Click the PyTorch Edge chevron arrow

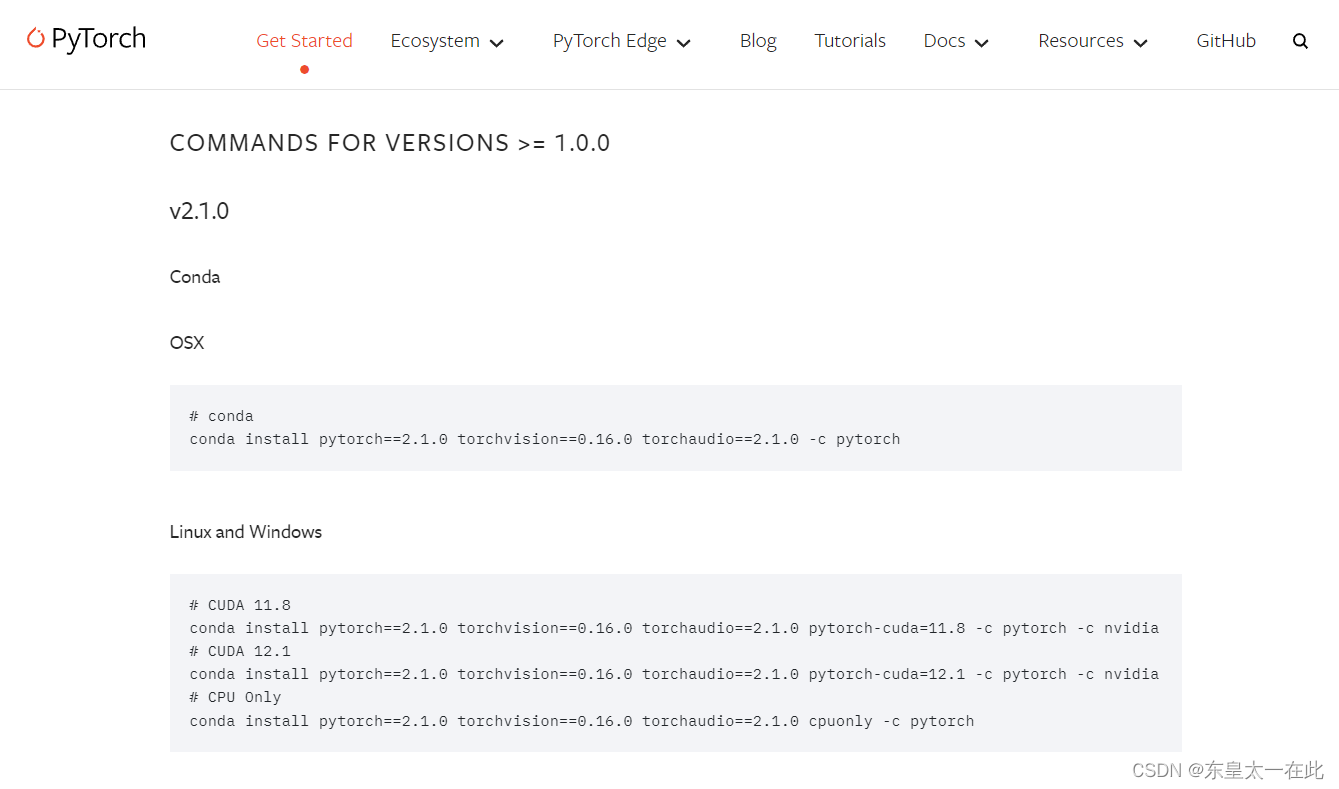point(684,43)
